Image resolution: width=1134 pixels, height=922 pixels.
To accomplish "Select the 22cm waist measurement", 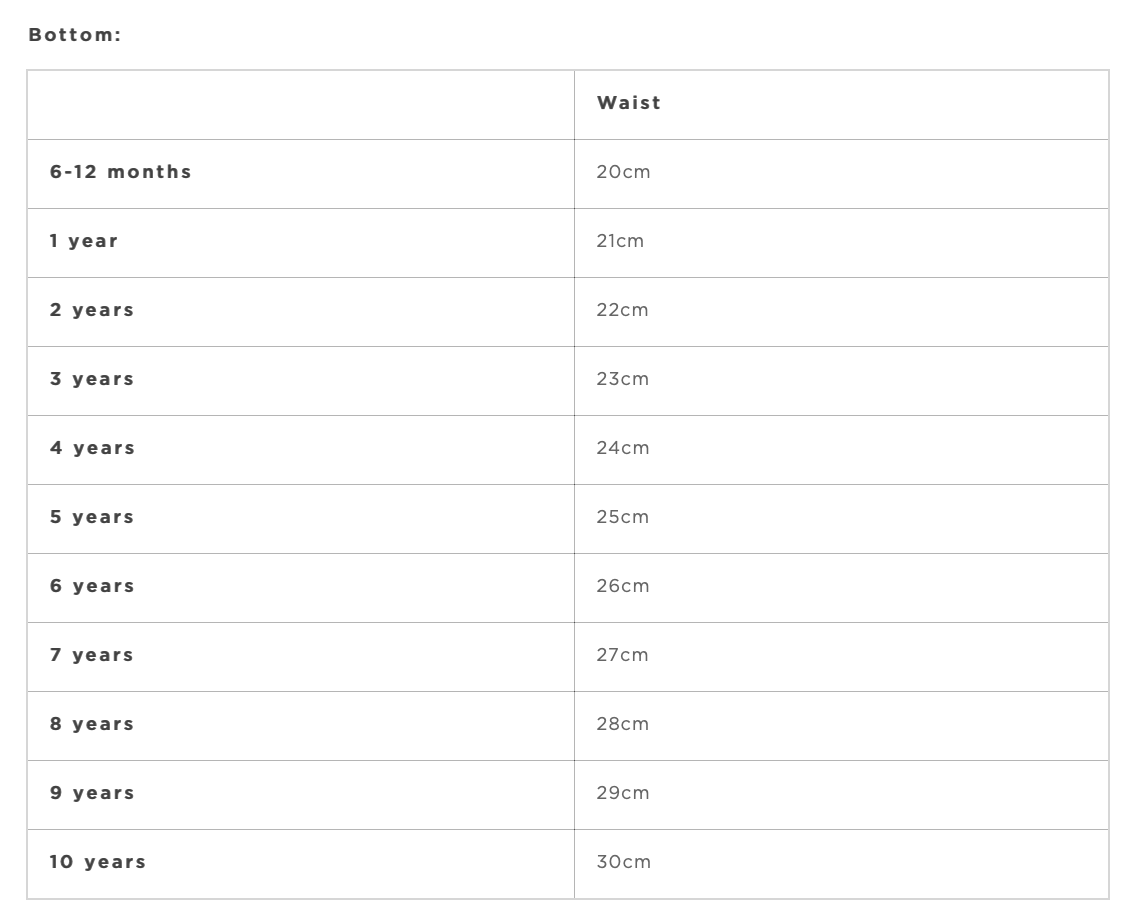I will [623, 310].
